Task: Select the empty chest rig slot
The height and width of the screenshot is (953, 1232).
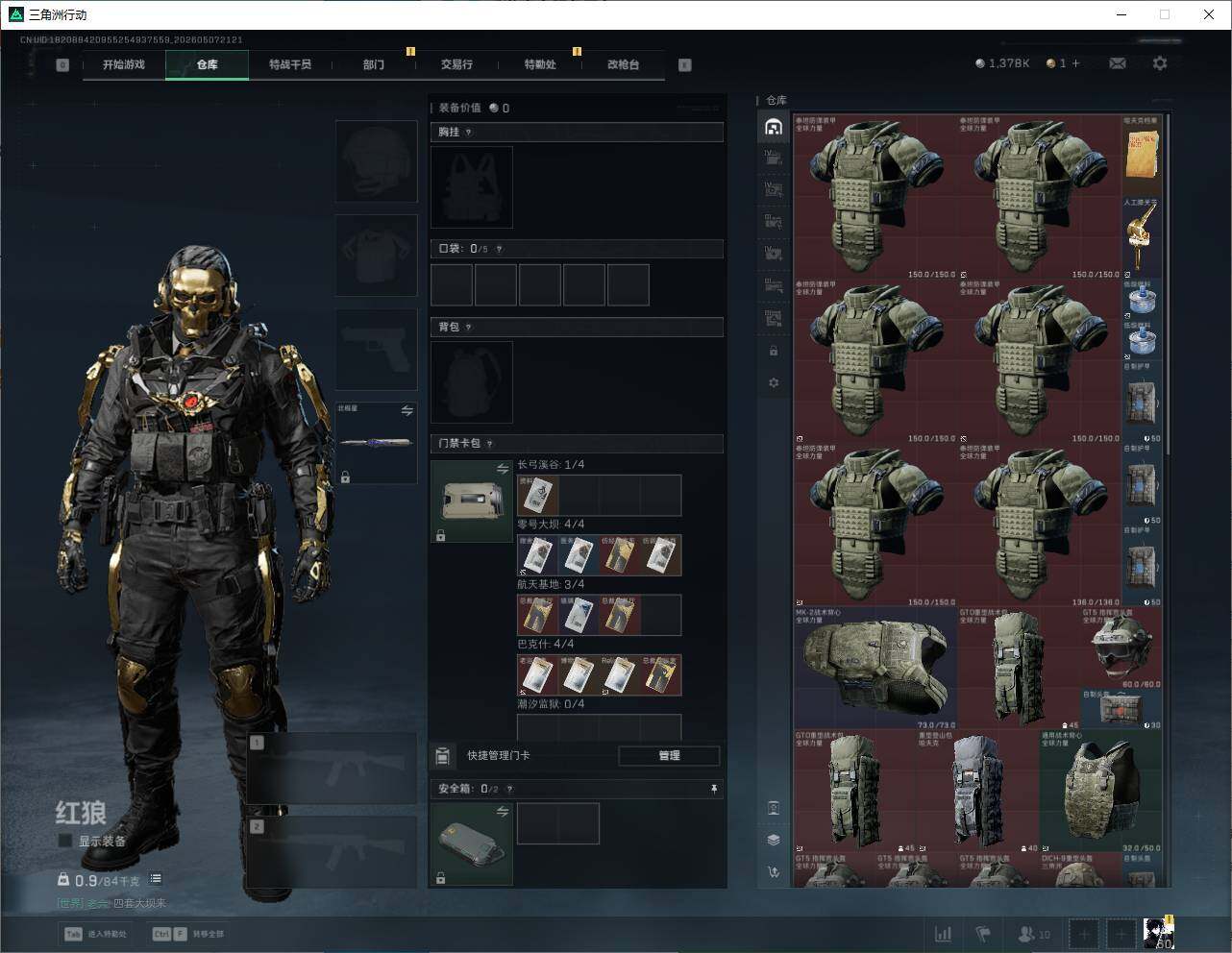Action: (x=472, y=187)
